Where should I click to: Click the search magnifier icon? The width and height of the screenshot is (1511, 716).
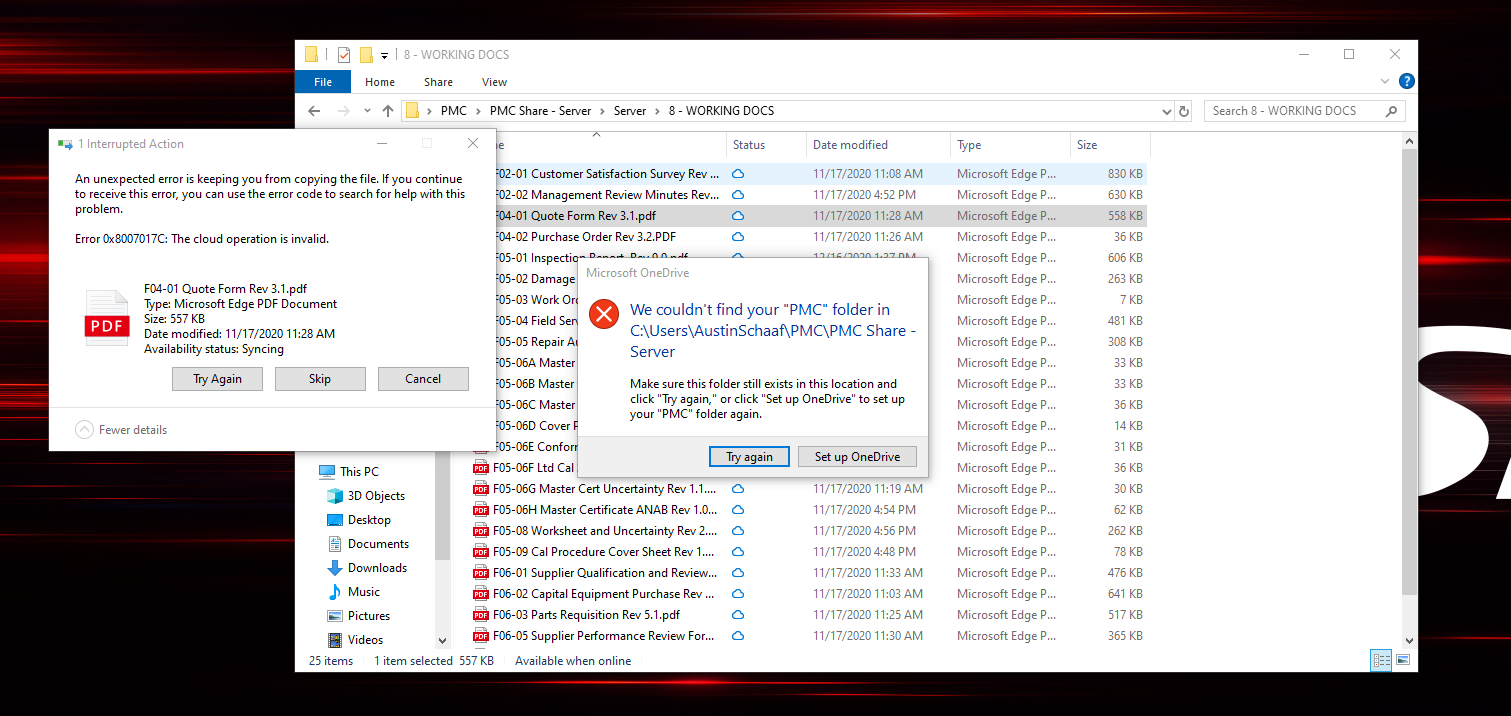point(1392,111)
